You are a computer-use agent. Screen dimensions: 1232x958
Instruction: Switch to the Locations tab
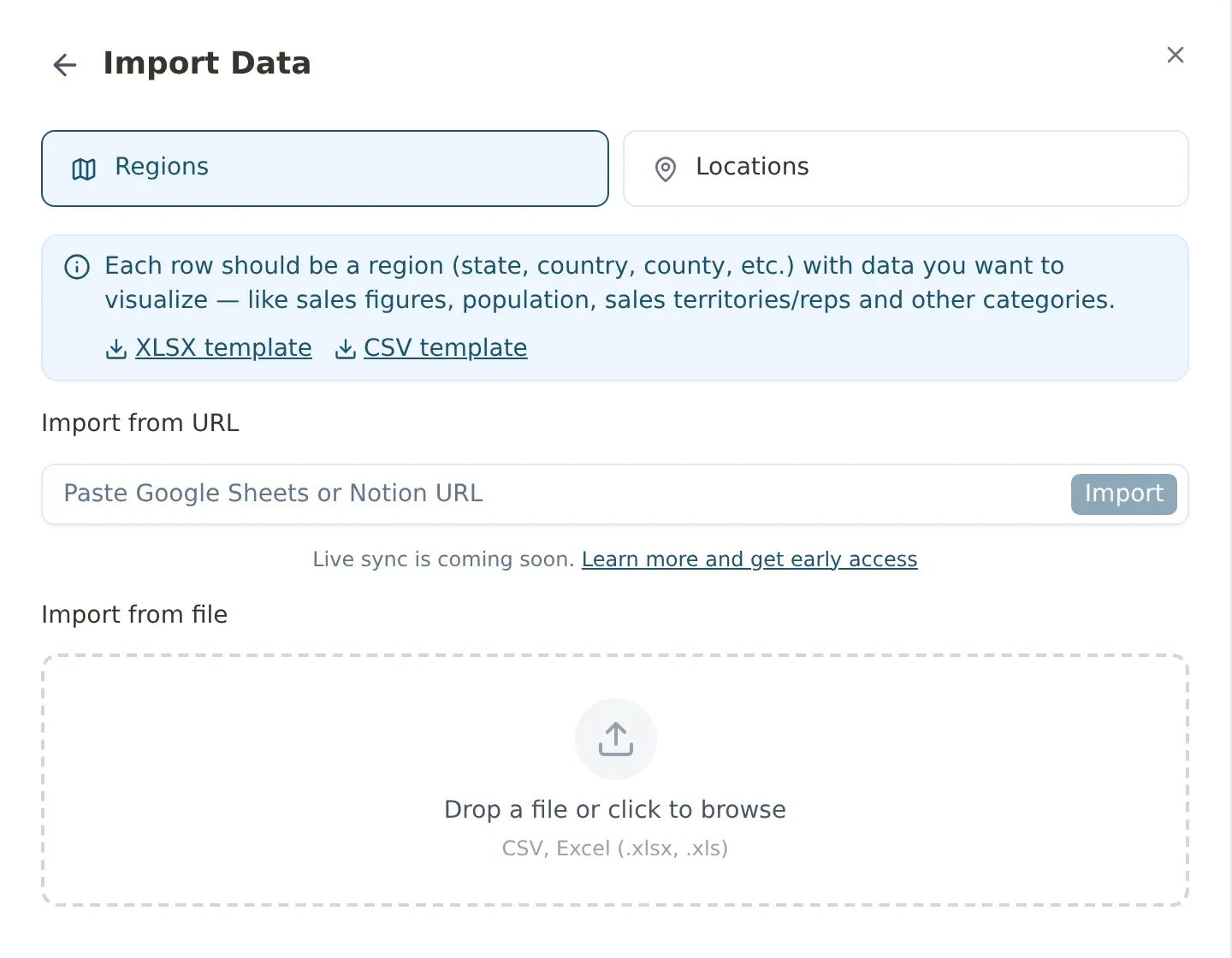pos(906,169)
